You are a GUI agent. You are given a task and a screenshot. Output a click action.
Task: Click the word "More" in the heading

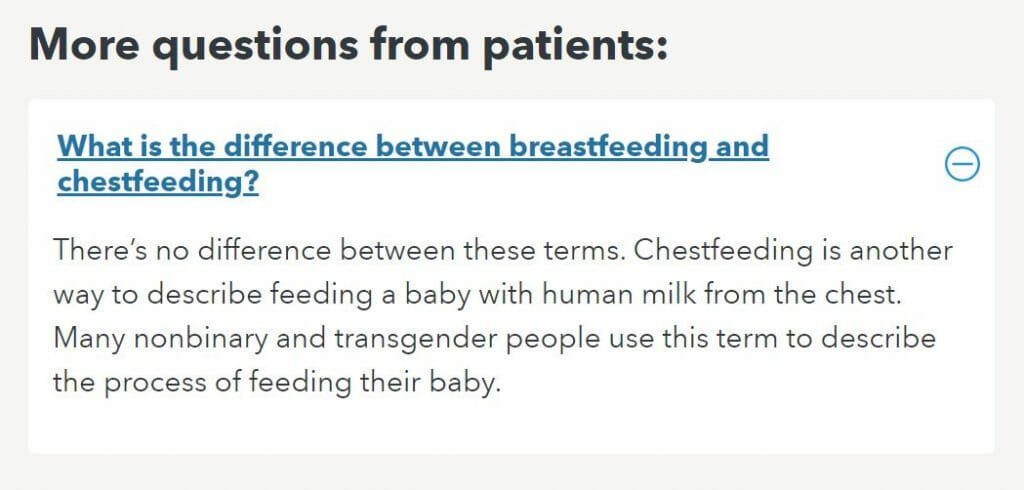(x=83, y=43)
